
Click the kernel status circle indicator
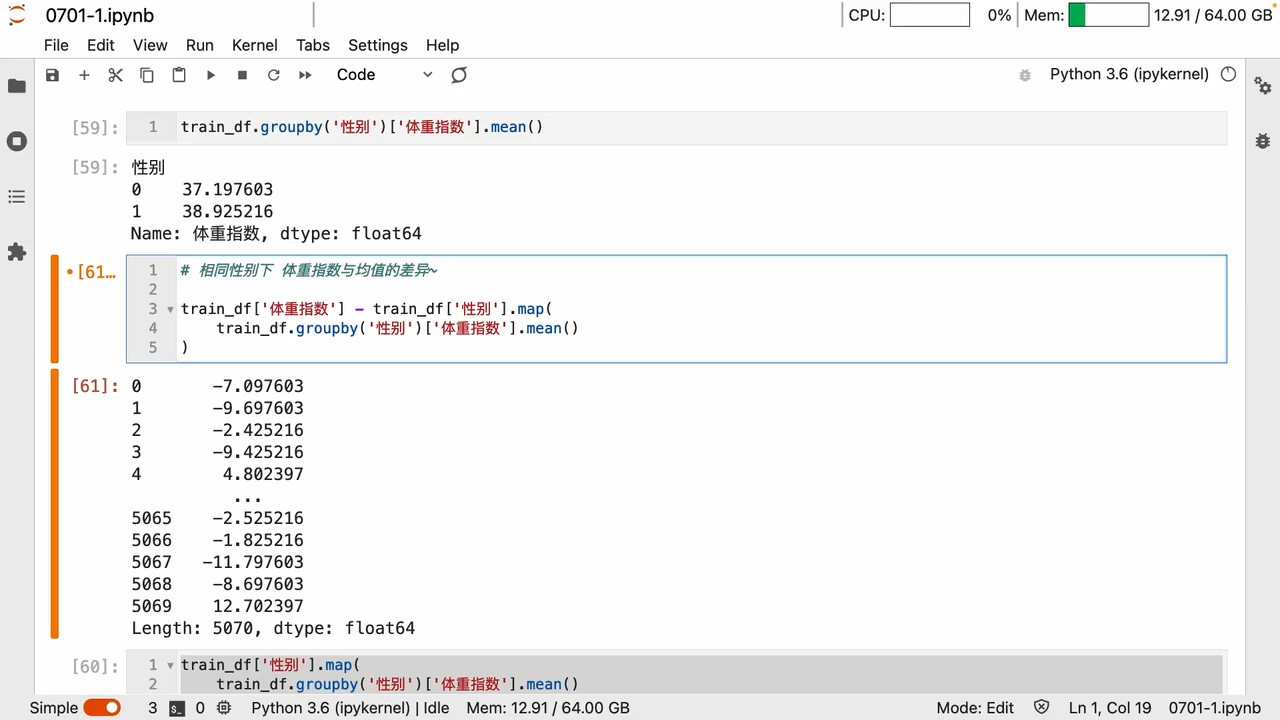[1229, 74]
